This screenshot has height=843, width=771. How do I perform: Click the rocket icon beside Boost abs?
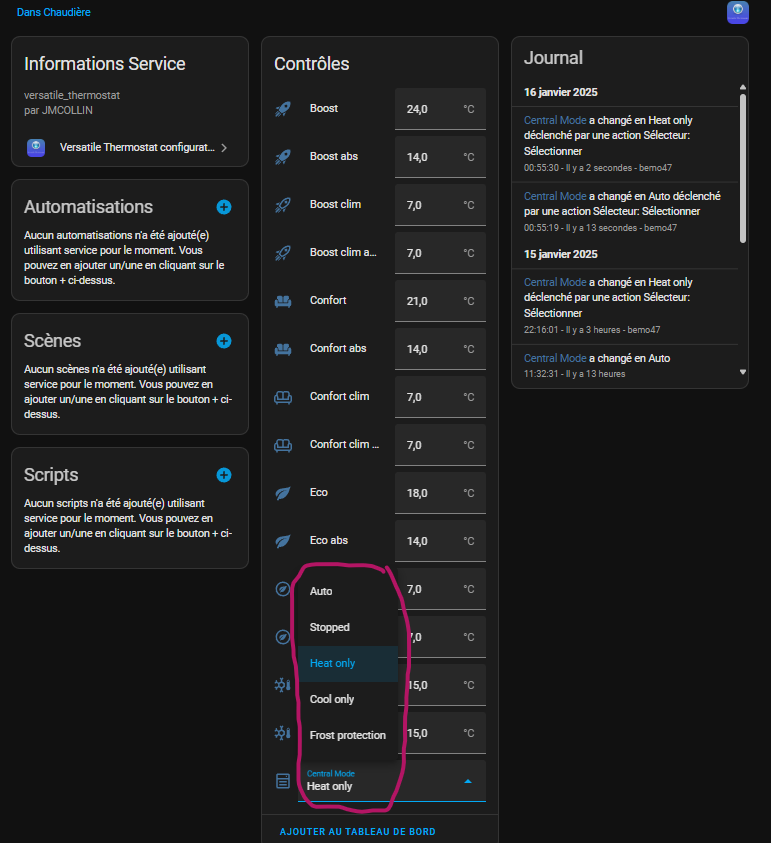click(282, 156)
